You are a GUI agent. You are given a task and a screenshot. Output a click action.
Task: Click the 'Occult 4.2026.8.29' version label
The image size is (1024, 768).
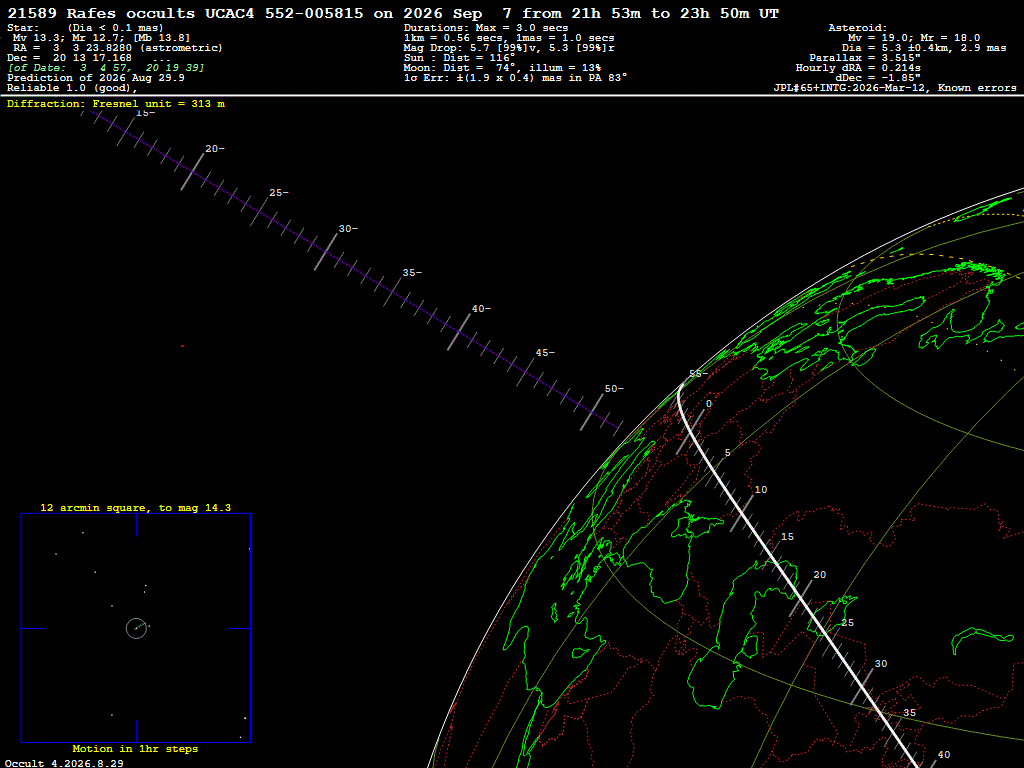tap(64, 763)
